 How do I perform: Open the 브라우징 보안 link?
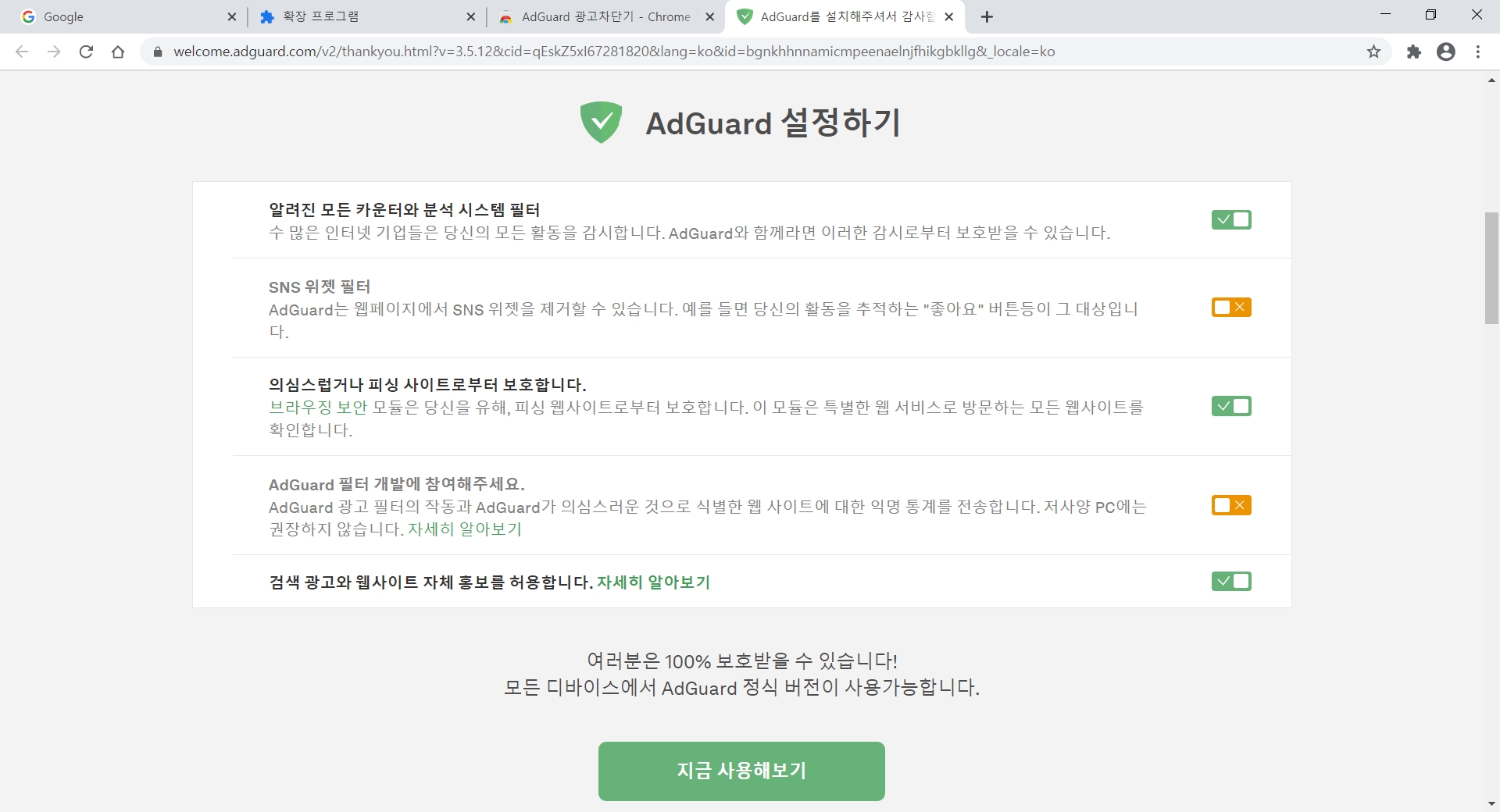(x=318, y=408)
